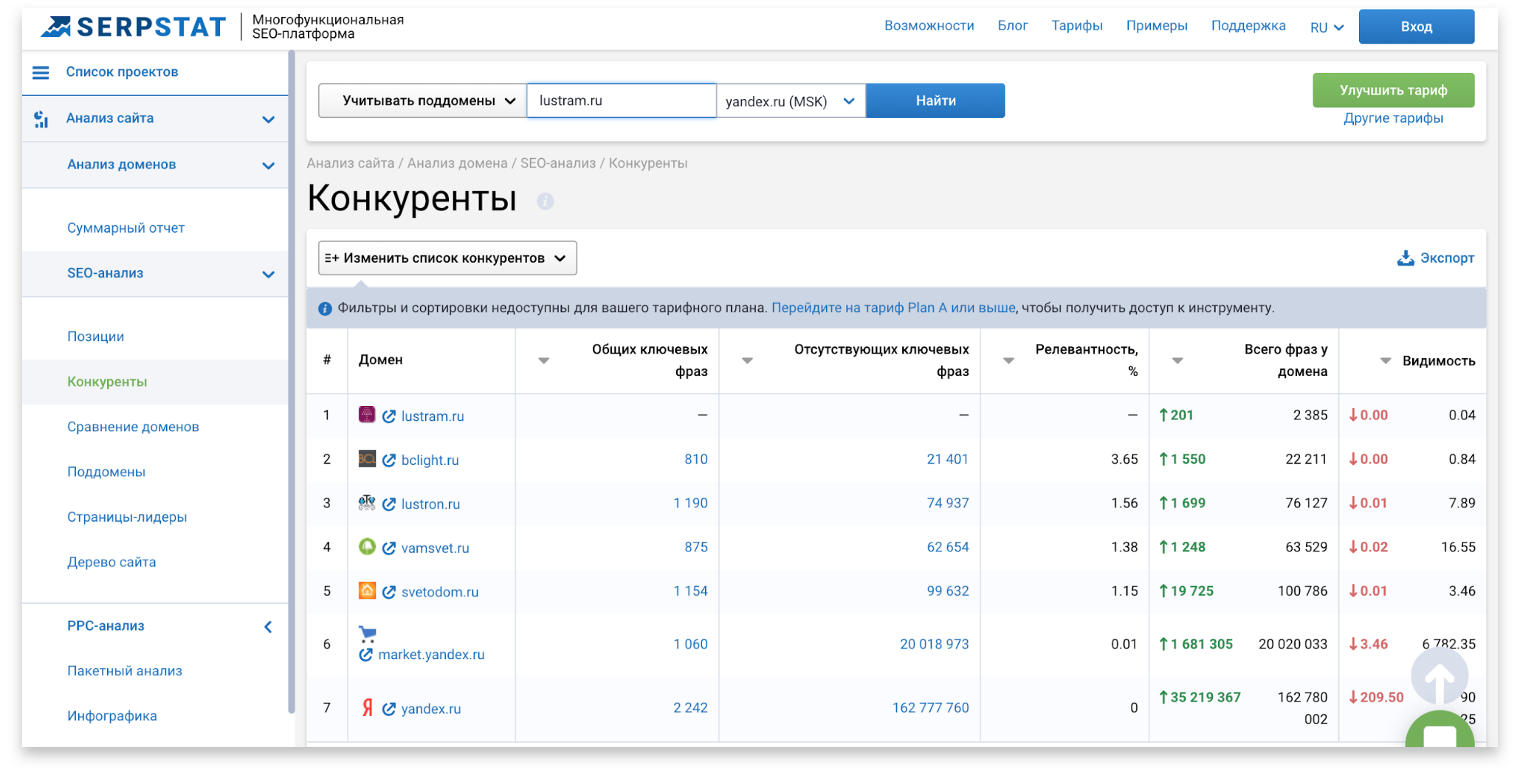
Task: Sort by Всего фраз у домена arrow
Action: click(1177, 361)
